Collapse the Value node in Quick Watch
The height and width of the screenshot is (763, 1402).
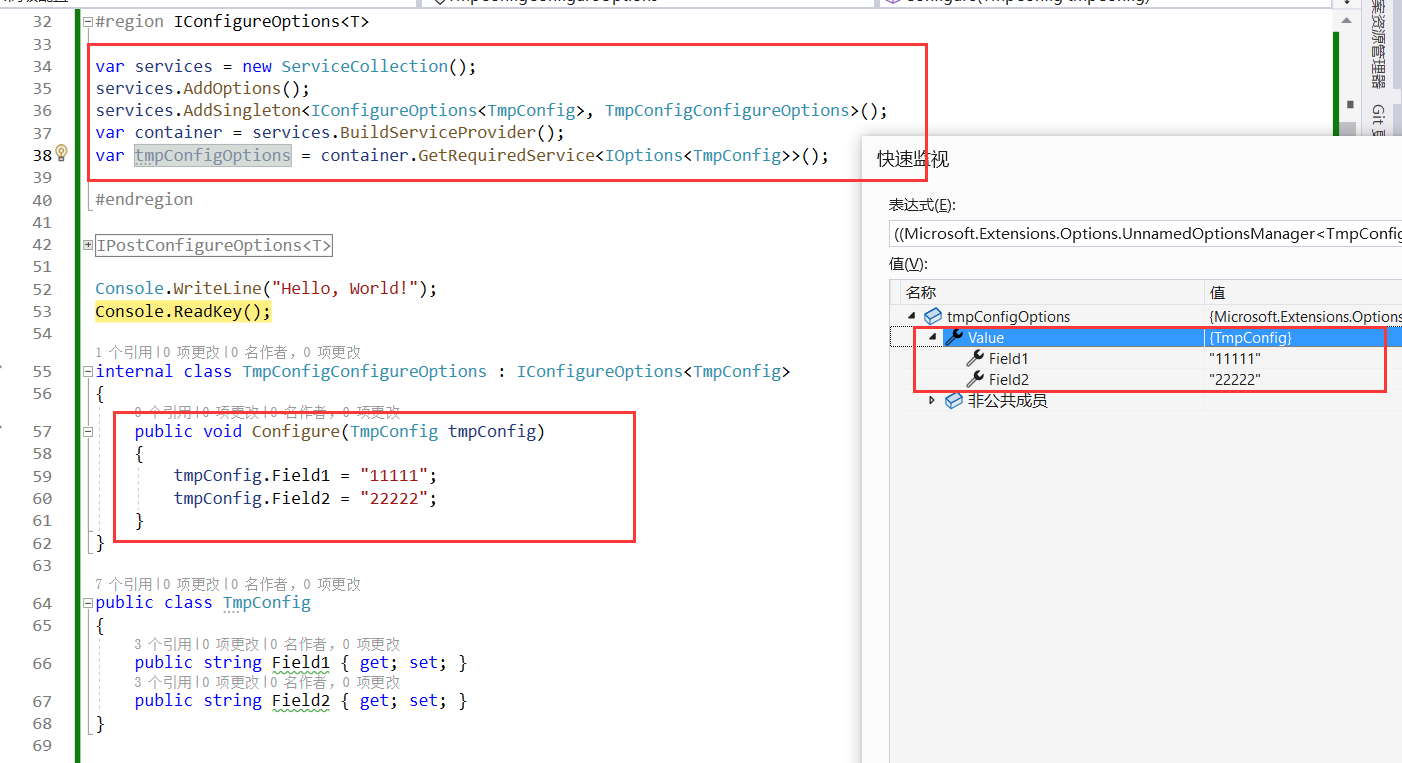(933, 338)
